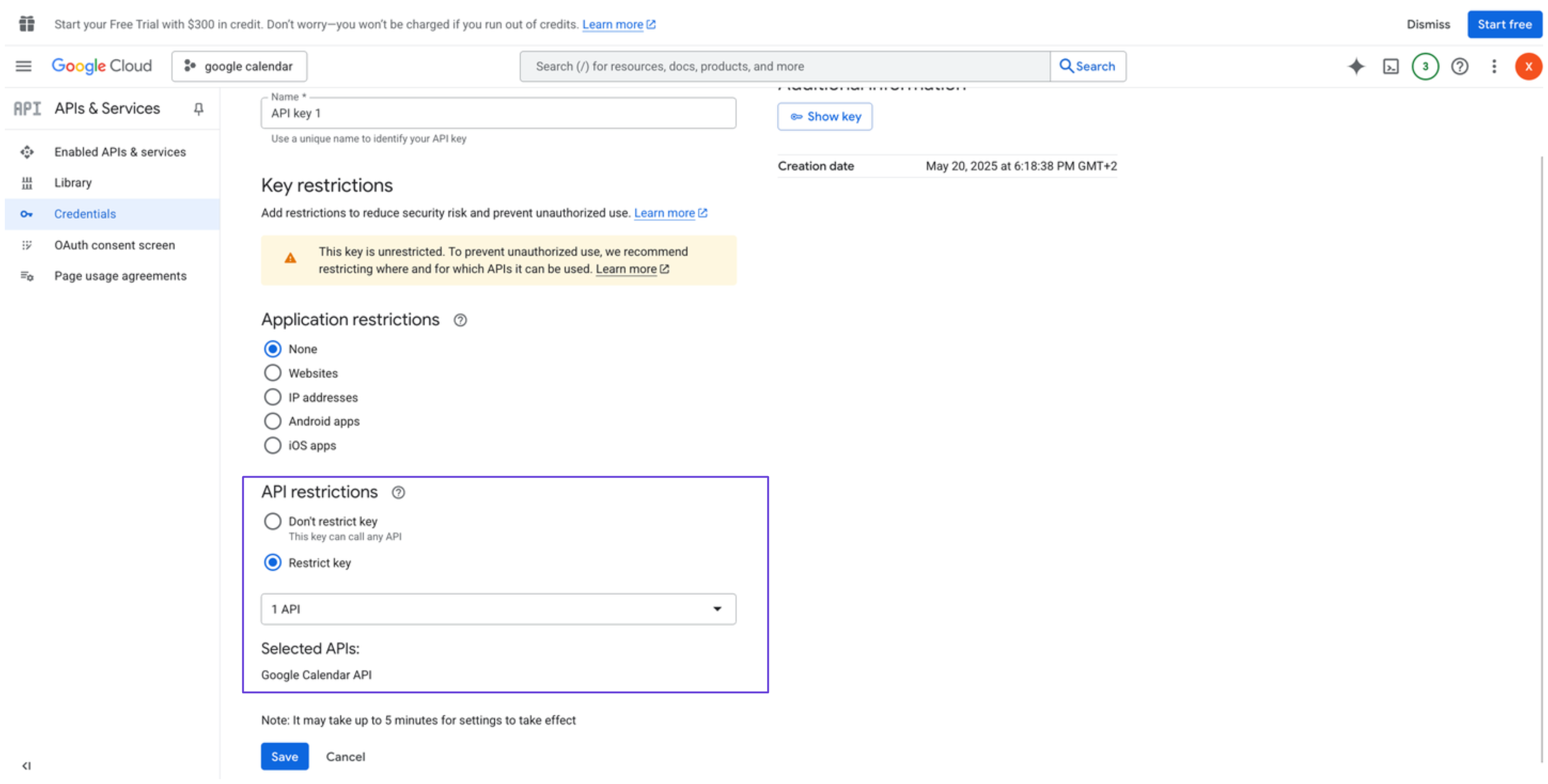This screenshot has width=1548, height=784.
Task: Click the user account avatar
Action: 1527,66
